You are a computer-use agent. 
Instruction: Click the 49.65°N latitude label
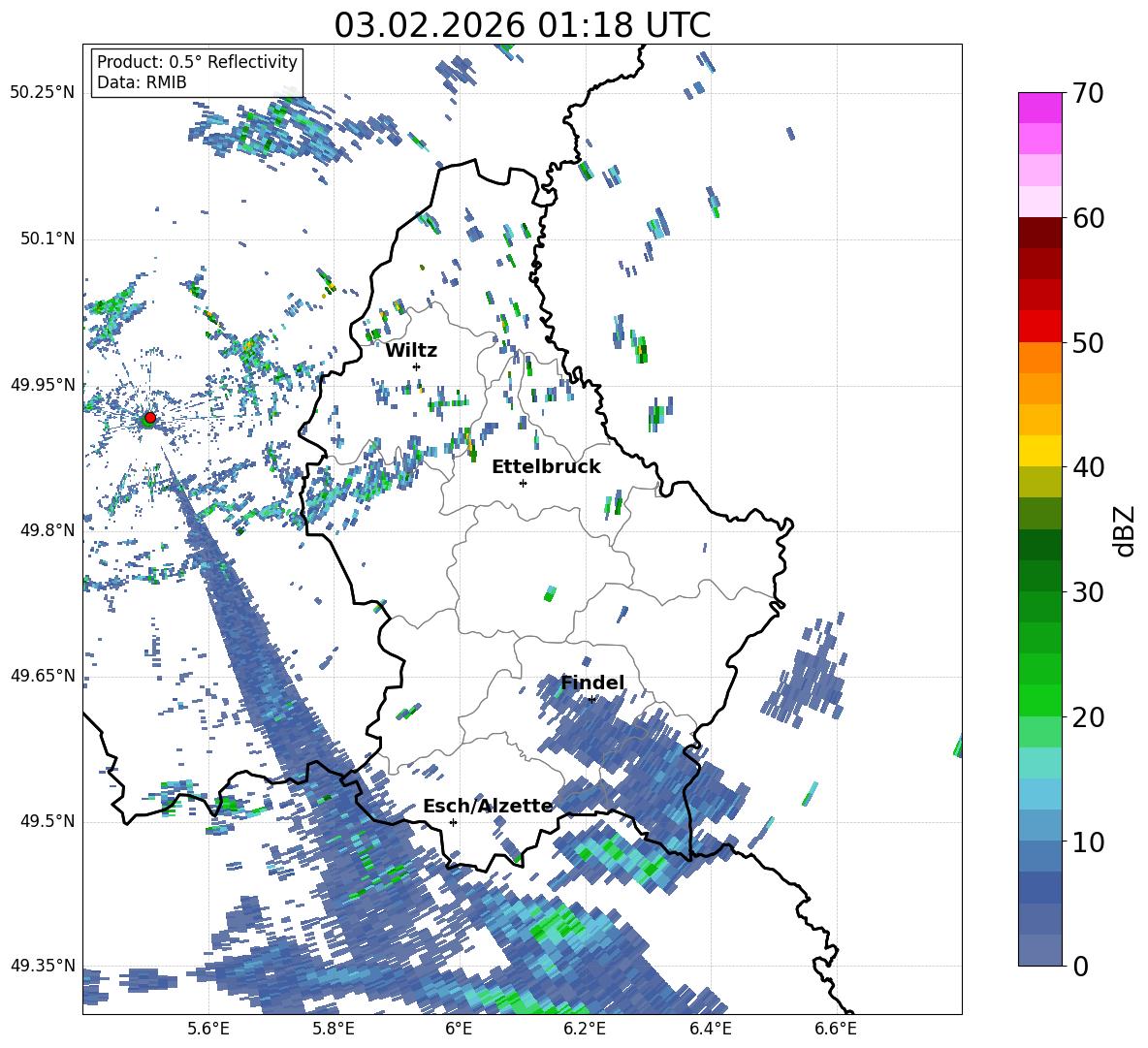click(42, 675)
